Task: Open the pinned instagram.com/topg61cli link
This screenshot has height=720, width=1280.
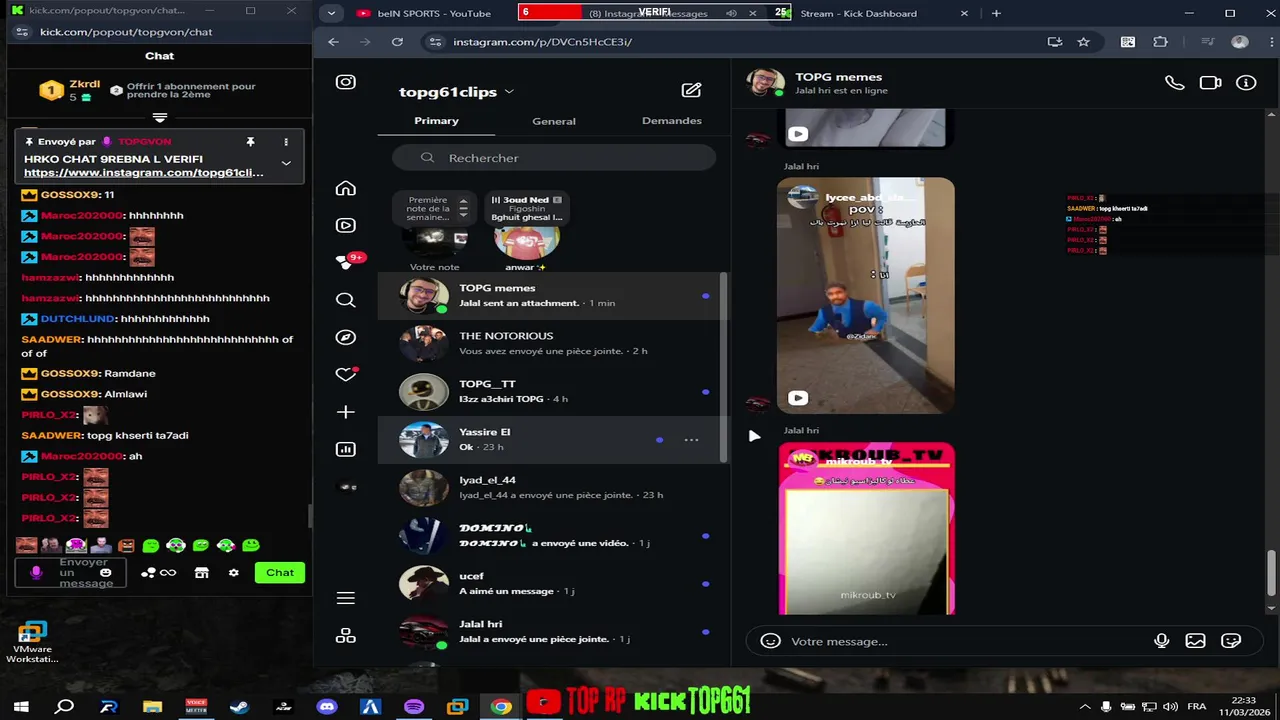Action: [x=144, y=172]
